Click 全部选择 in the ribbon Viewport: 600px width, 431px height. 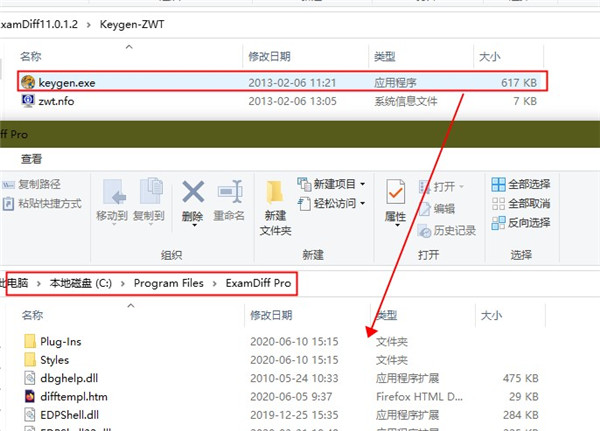tap(521, 184)
